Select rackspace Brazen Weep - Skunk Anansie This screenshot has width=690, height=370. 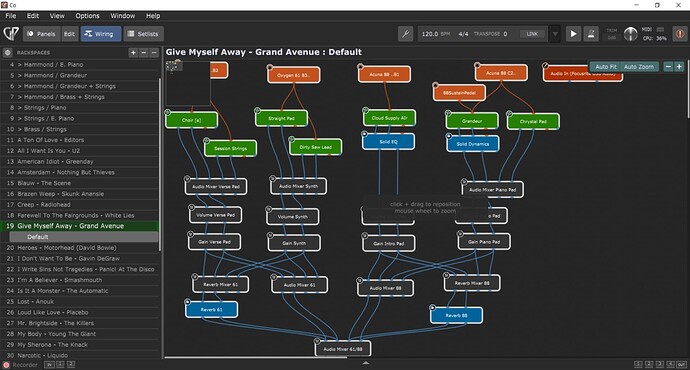point(80,194)
